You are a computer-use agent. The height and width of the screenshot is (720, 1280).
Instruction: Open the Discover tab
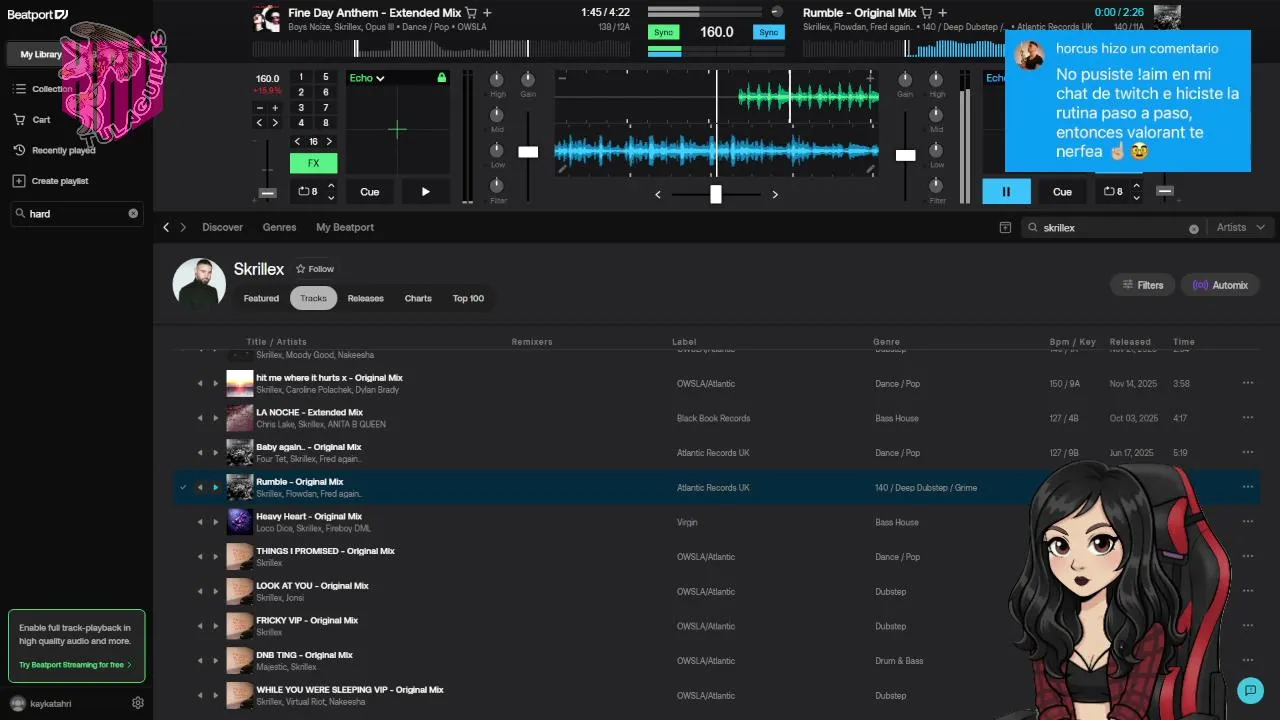[x=222, y=228]
